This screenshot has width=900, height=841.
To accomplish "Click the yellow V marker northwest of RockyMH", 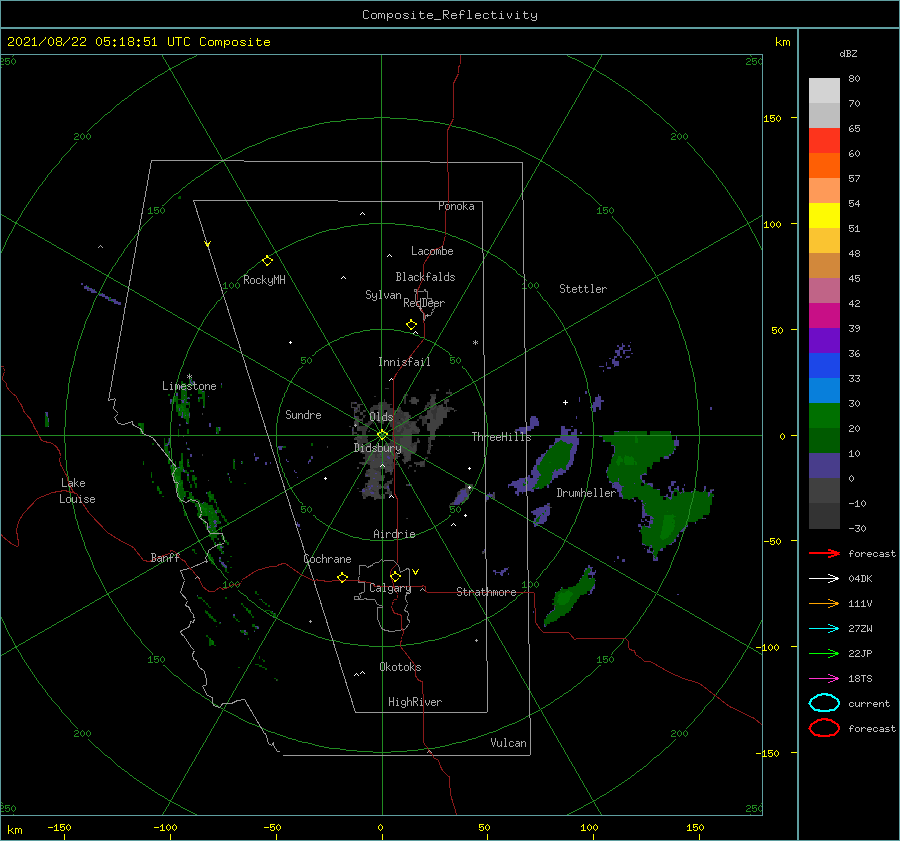I will [x=208, y=244].
